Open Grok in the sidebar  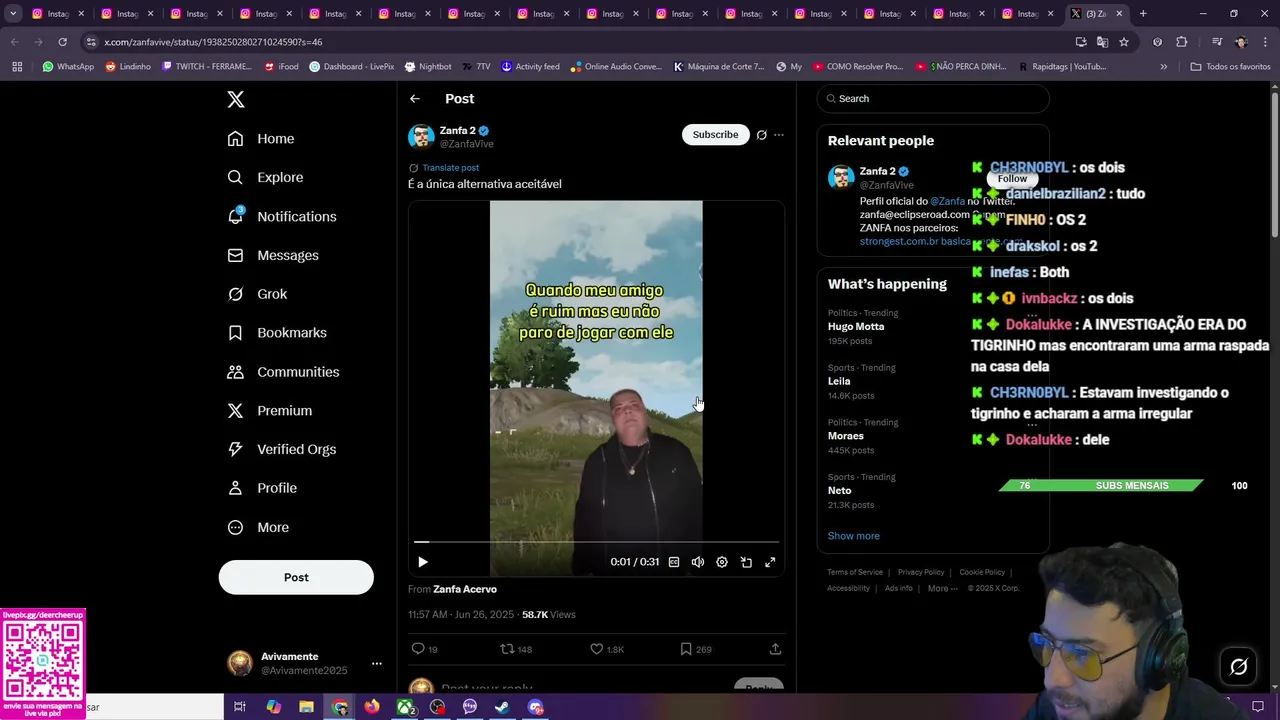[x=257, y=294]
